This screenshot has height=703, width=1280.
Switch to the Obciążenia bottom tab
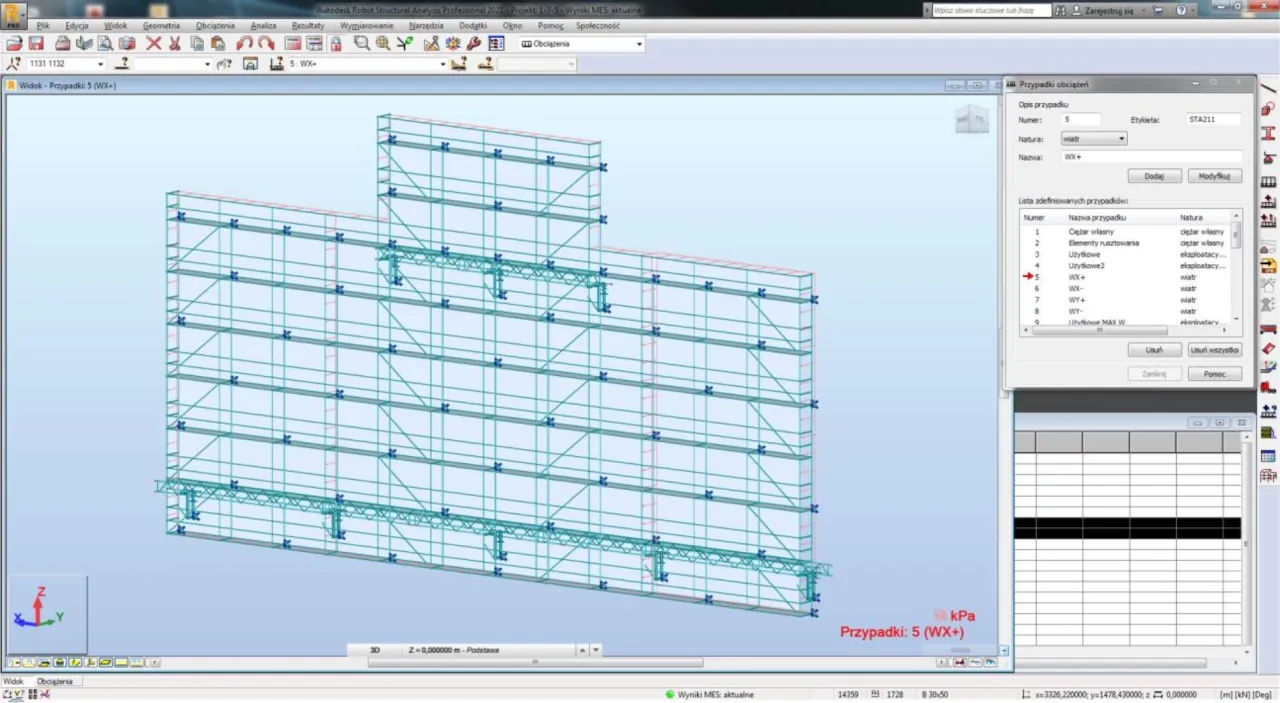point(55,681)
